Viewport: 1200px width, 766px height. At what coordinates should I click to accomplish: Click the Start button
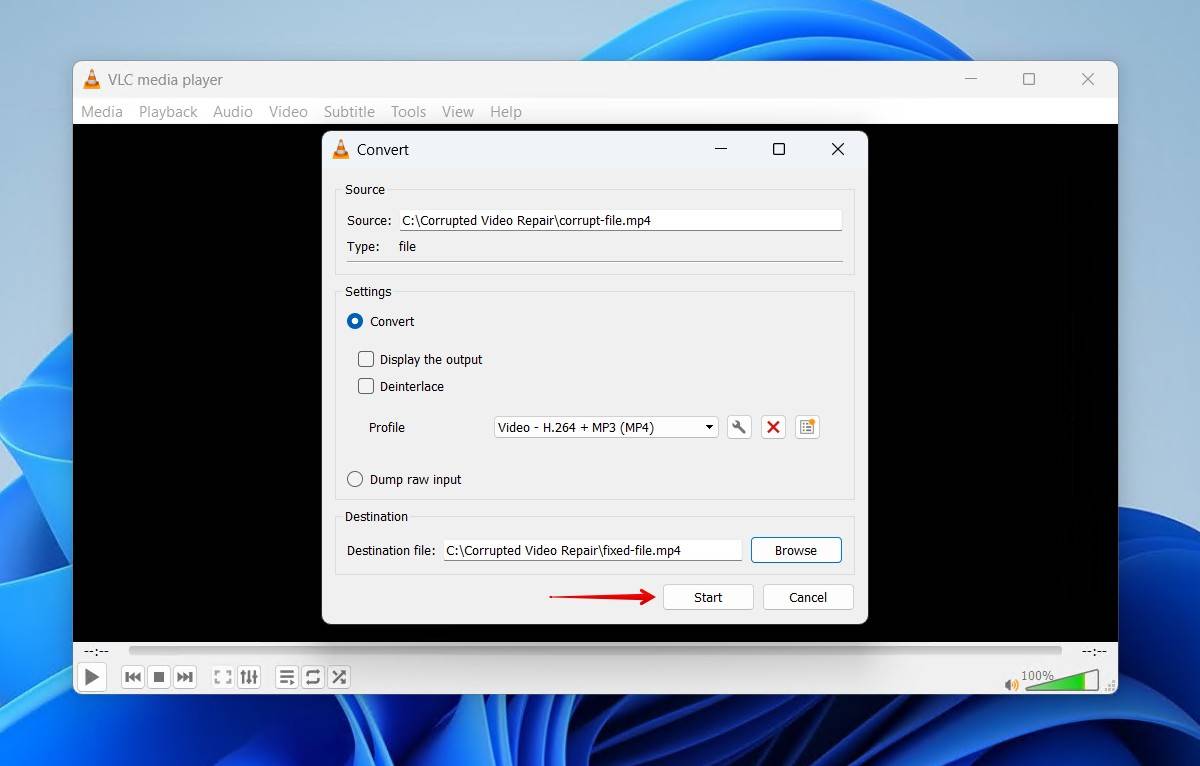click(x=708, y=597)
